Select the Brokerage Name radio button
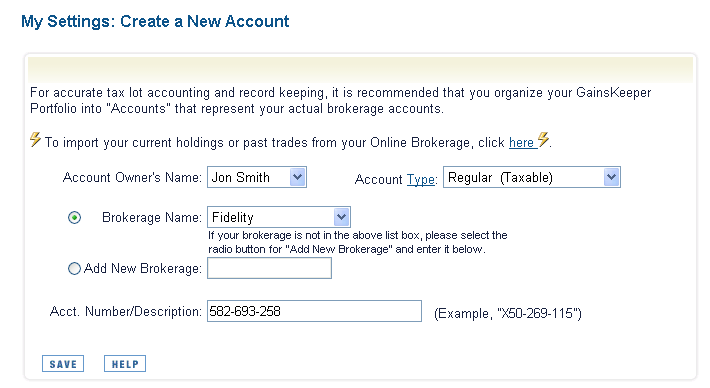 pos(74,218)
